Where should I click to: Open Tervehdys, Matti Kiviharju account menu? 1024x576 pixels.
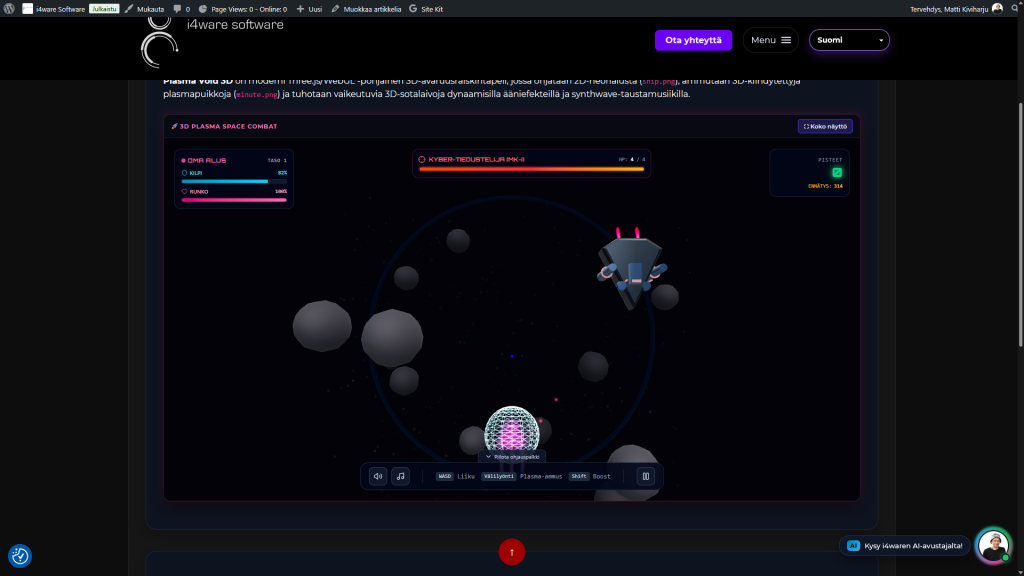[x=956, y=9]
